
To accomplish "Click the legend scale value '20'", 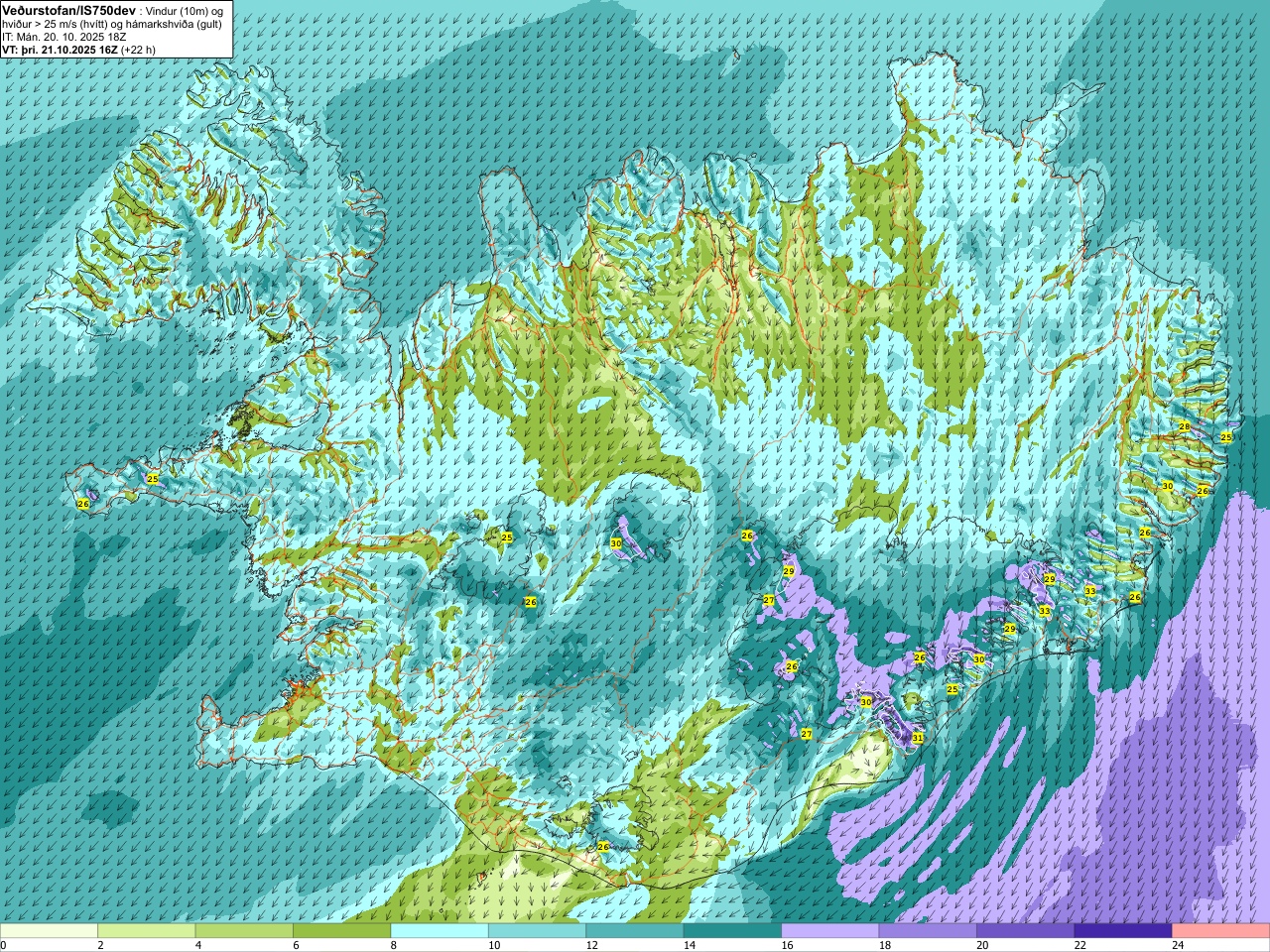I will click(982, 945).
